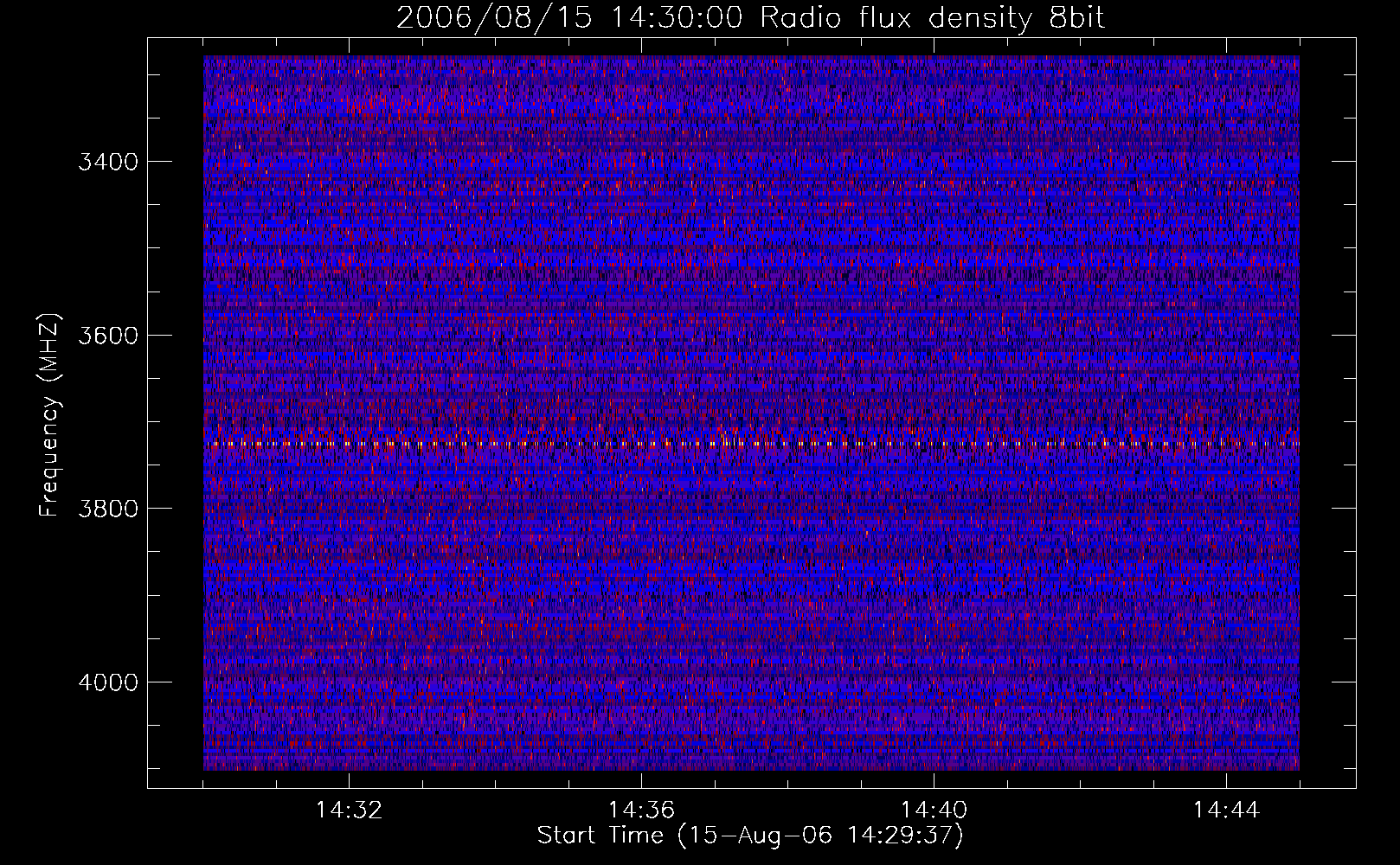Click the 14:36 time tick label

point(641,811)
